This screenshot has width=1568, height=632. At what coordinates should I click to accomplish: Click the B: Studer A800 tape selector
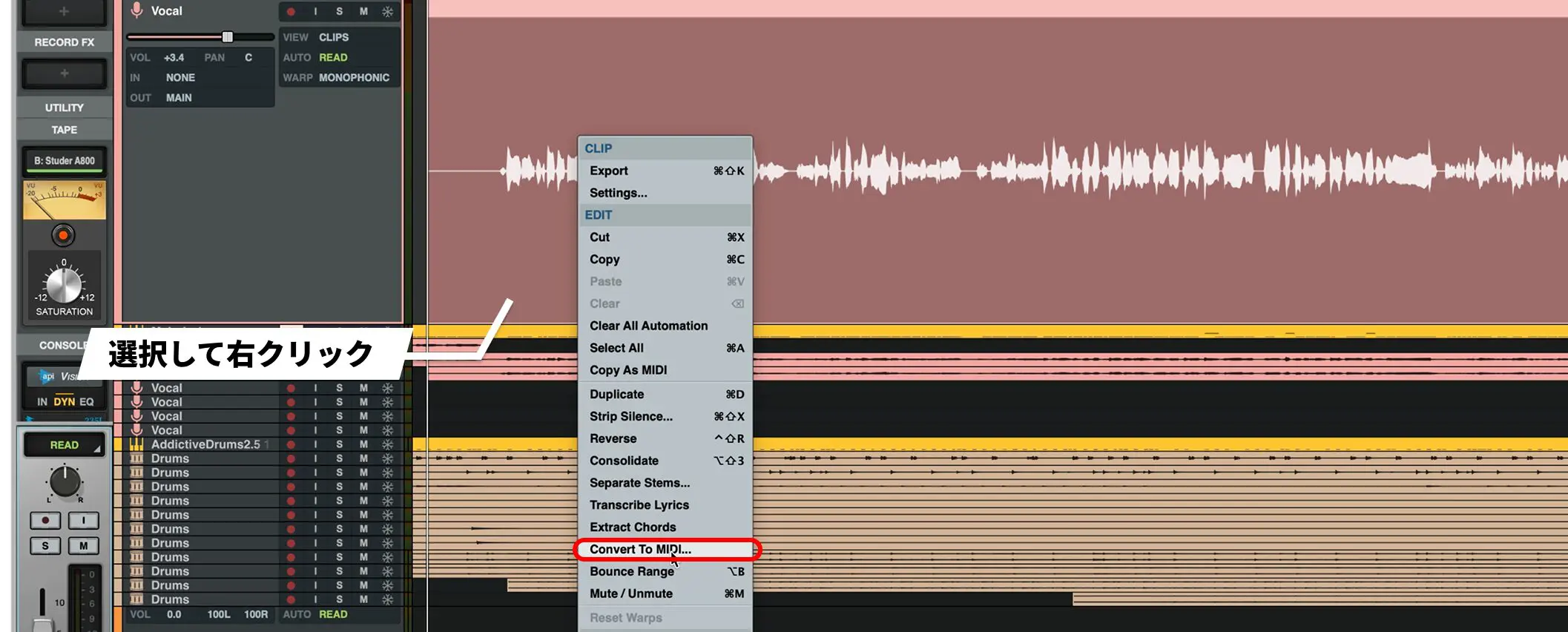pyautogui.click(x=65, y=161)
